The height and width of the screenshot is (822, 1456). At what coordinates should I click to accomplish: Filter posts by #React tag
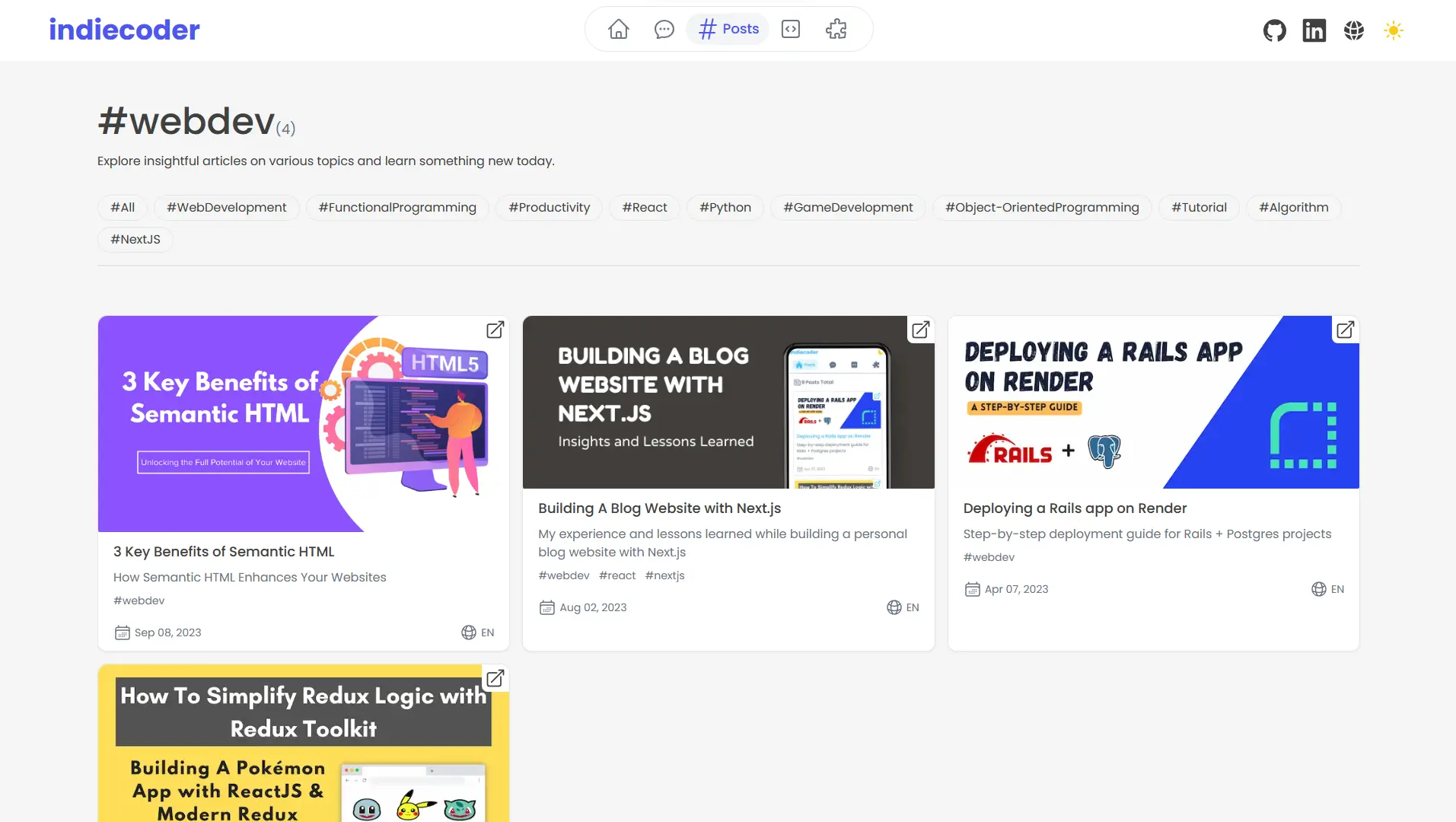(x=645, y=207)
